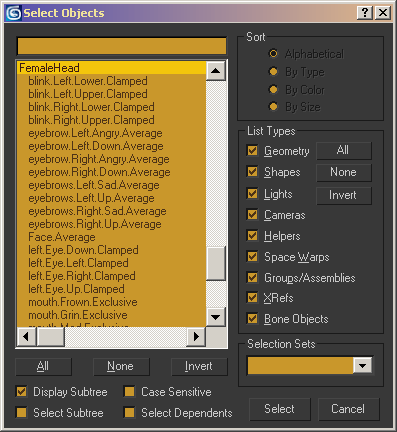Click Invert button in List Types

pyautogui.click(x=344, y=195)
